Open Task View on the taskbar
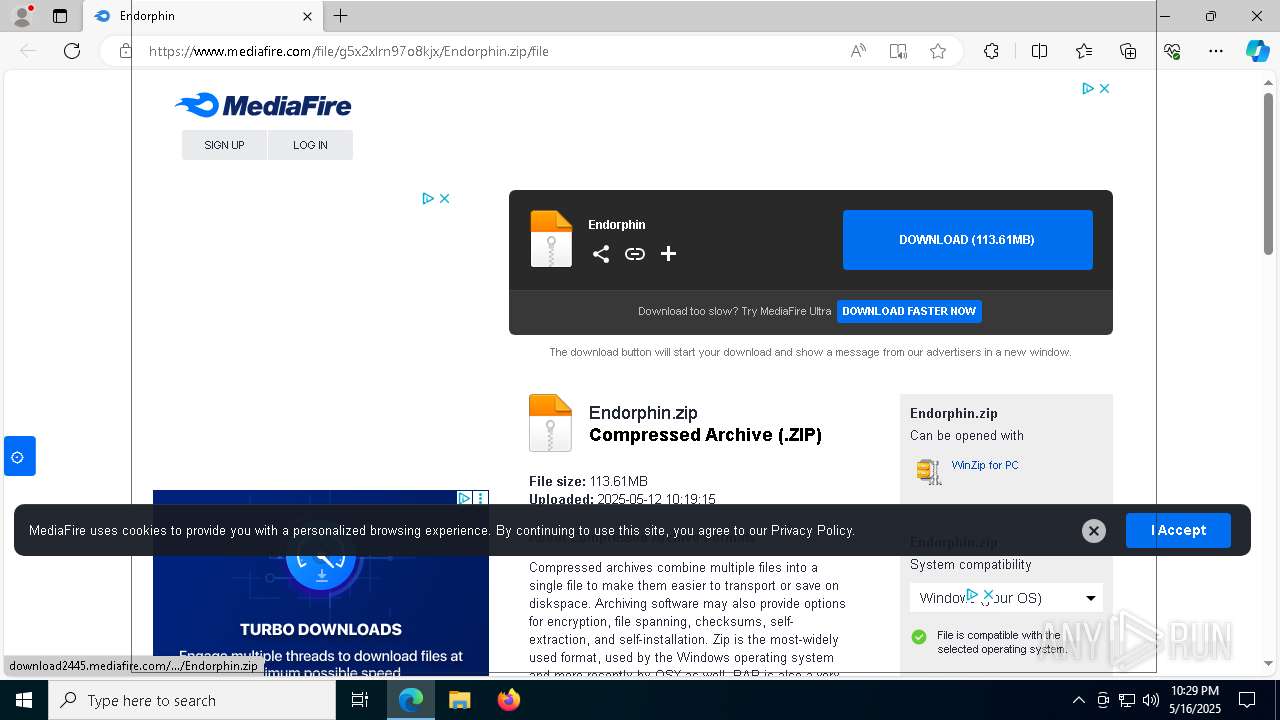 (x=360, y=700)
